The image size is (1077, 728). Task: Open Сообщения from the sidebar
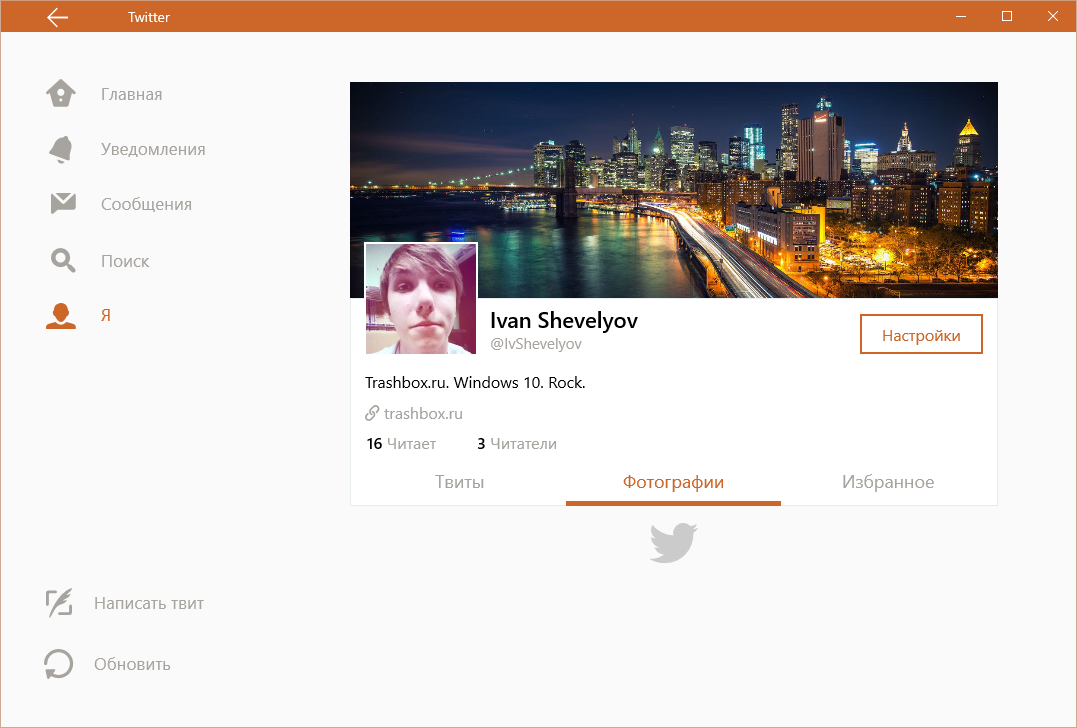tap(146, 204)
